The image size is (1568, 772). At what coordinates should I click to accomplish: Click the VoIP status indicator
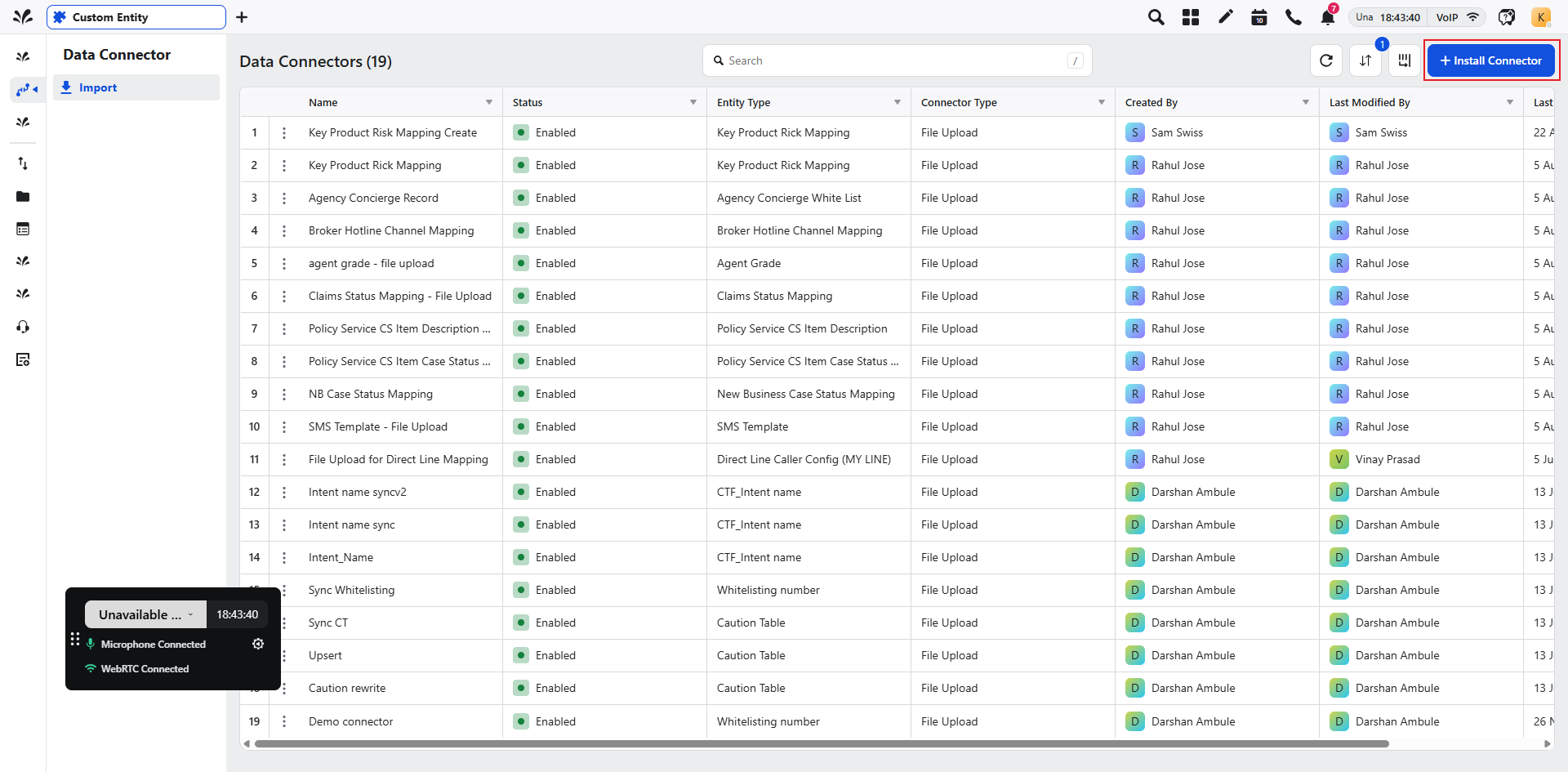pos(1457,17)
